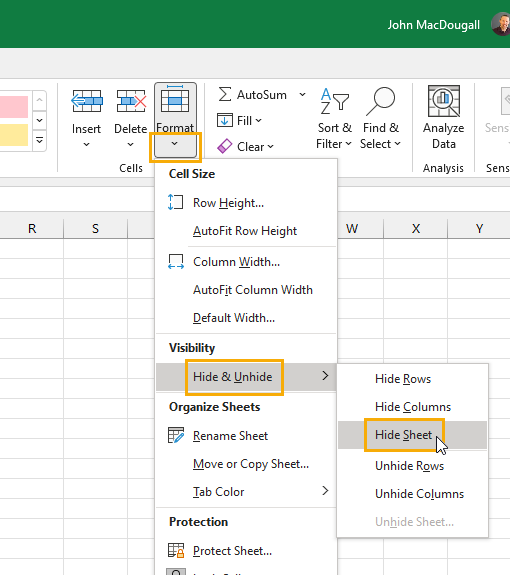This screenshot has width=510, height=575.
Task: Open the Fill dropdown chevron
Action: pos(258,121)
